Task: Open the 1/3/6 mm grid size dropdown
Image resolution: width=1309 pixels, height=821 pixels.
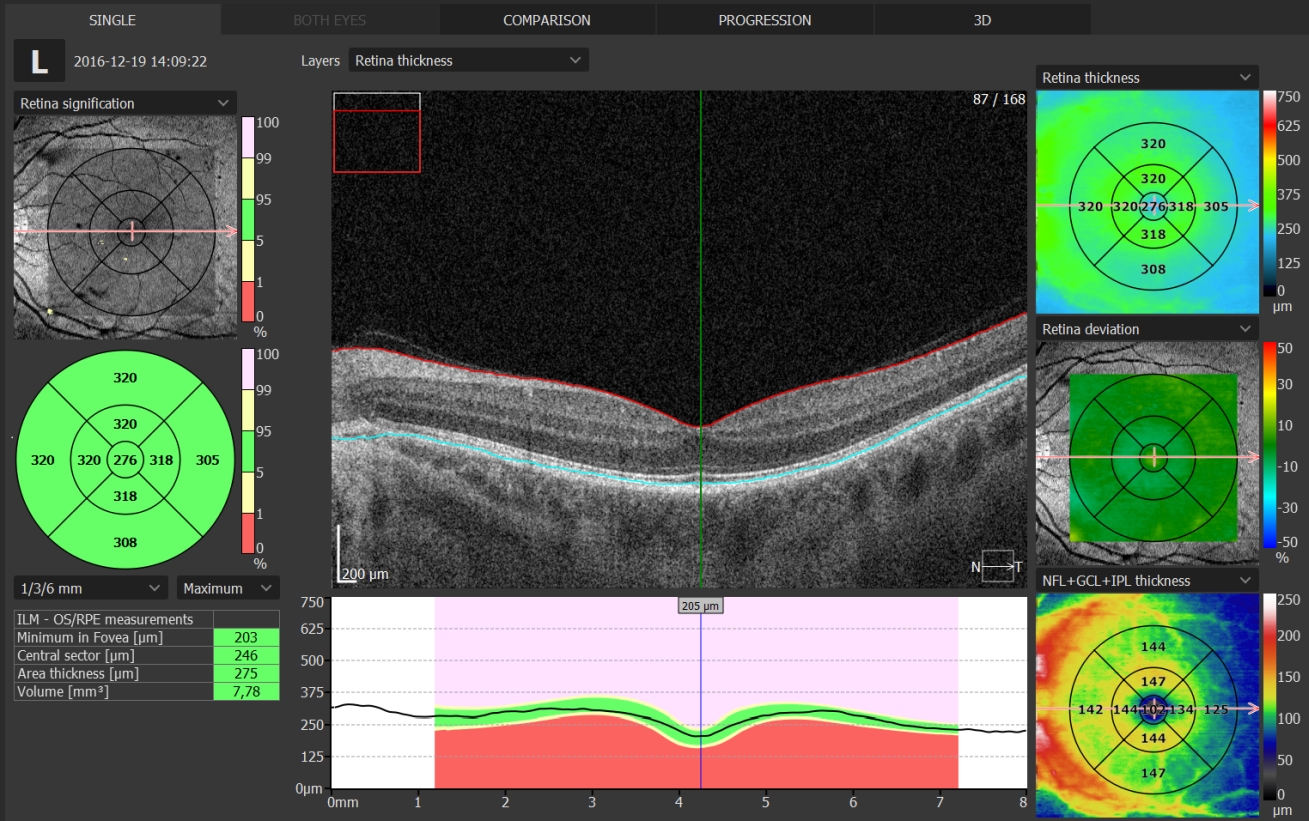Action: (x=91, y=587)
